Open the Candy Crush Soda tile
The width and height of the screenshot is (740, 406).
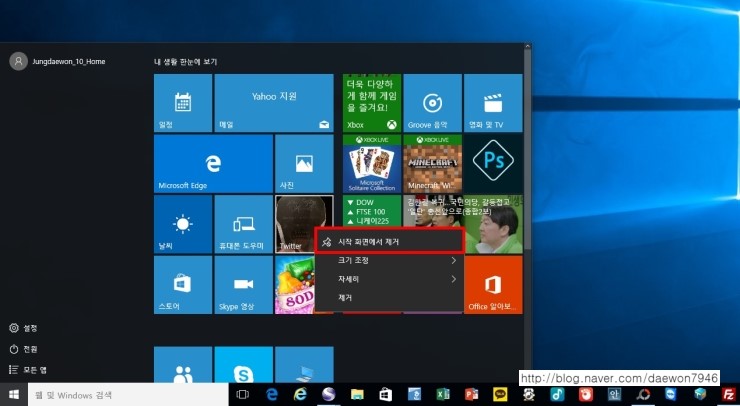coord(294,285)
